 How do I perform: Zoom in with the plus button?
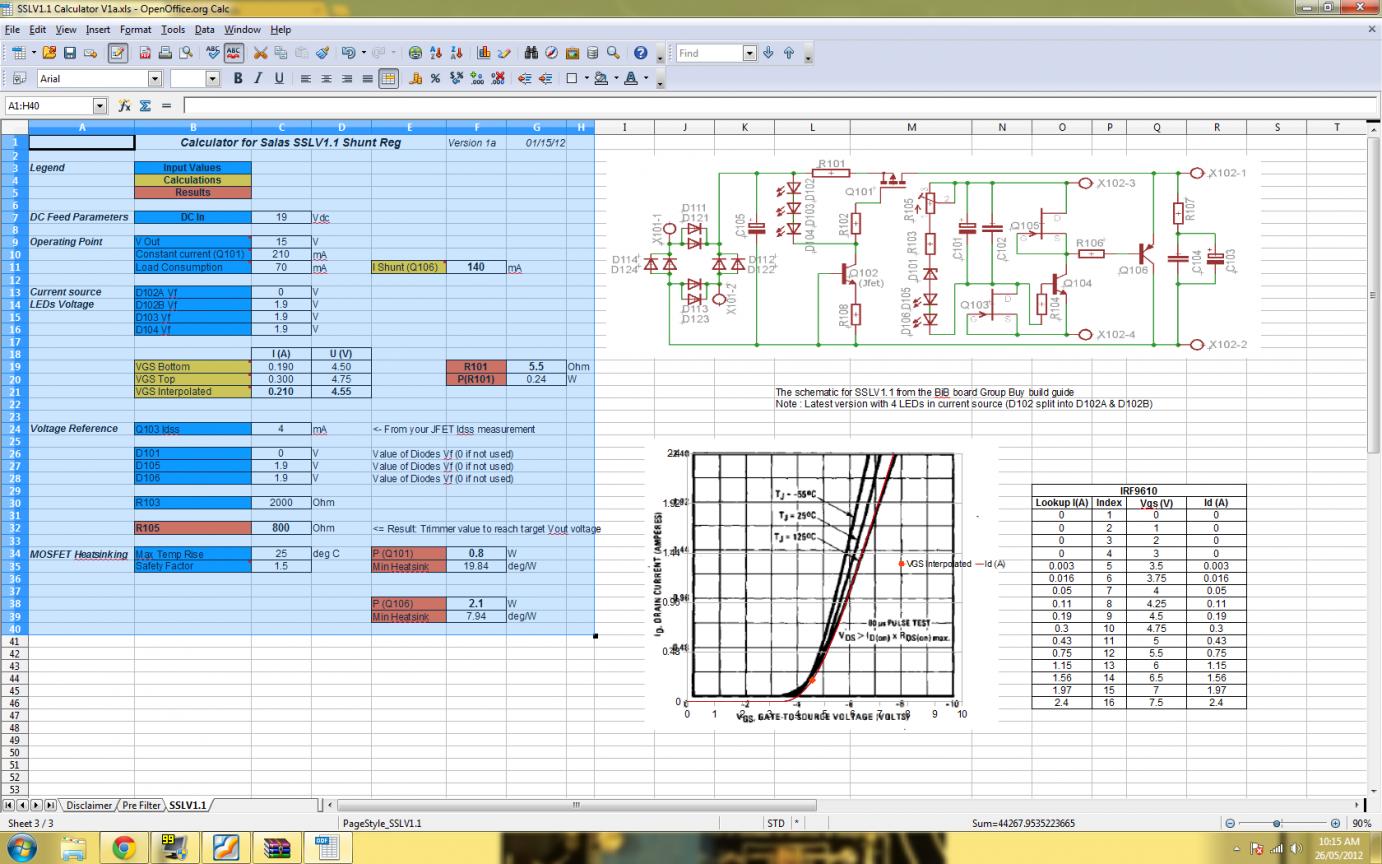(x=1335, y=823)
